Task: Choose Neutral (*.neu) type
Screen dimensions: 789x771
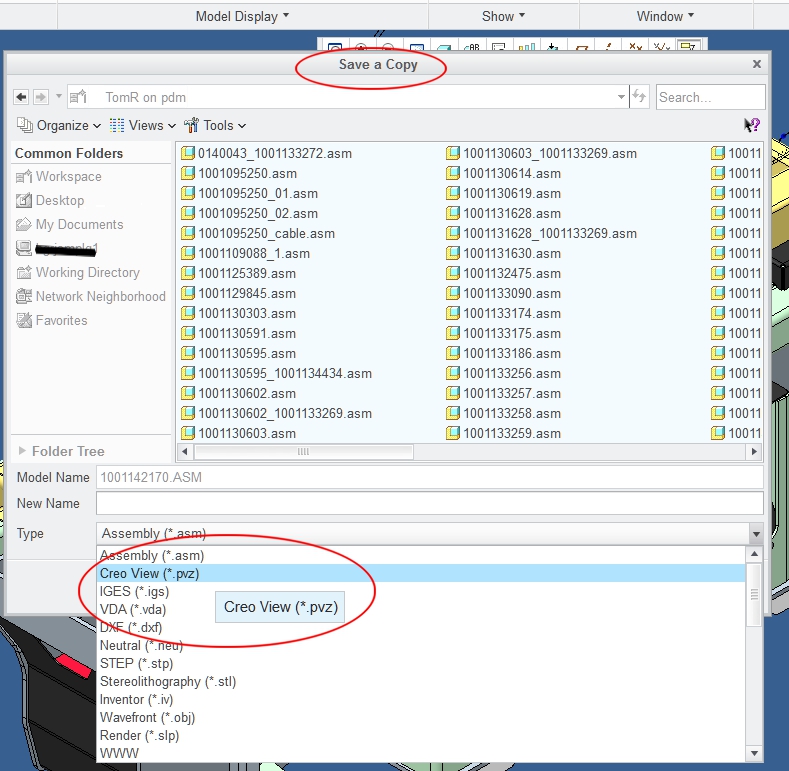Action: click(x=421, y=646)
